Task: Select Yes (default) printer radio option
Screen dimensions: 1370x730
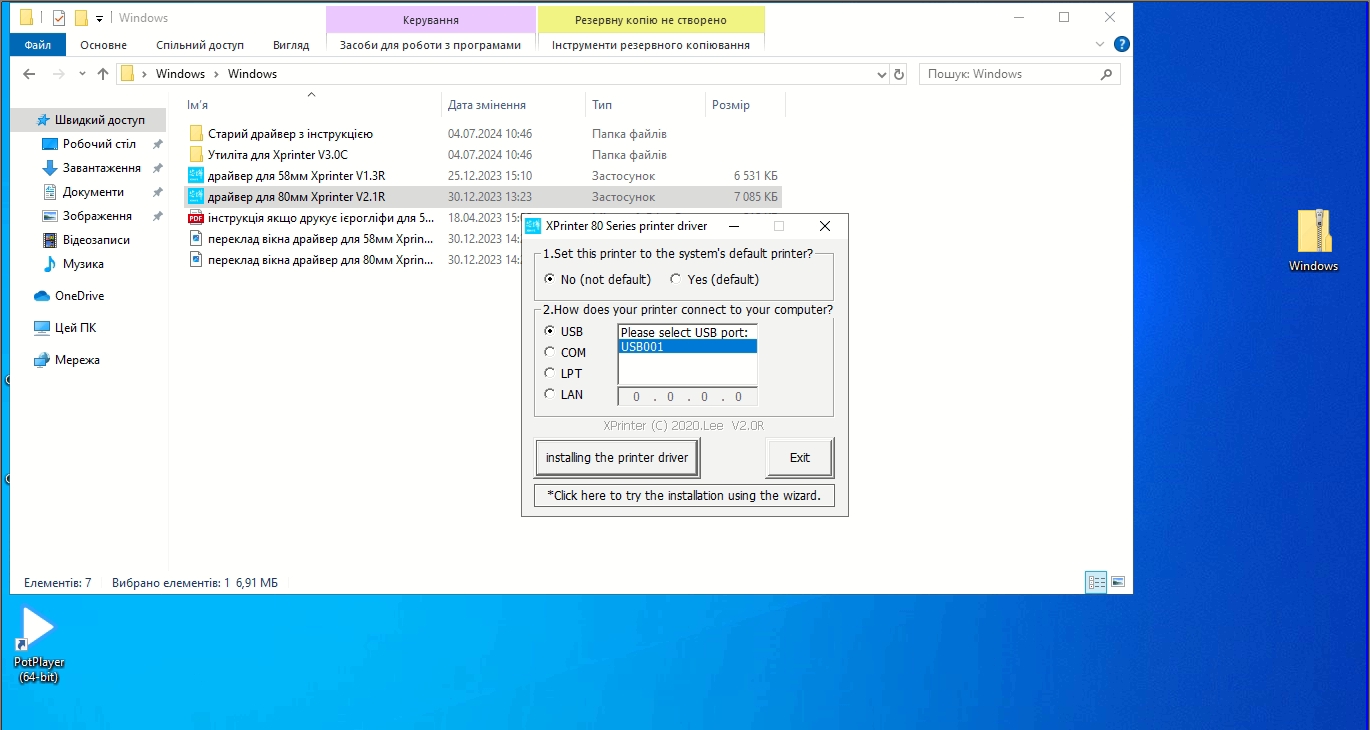Action: (676, 280)
